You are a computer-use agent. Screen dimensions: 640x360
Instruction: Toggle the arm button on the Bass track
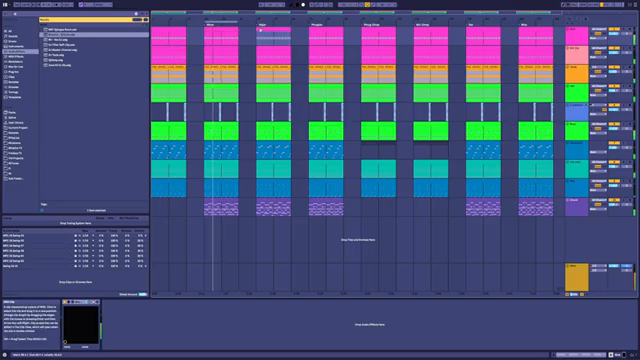pyautogui.click(x=630, y=124)
